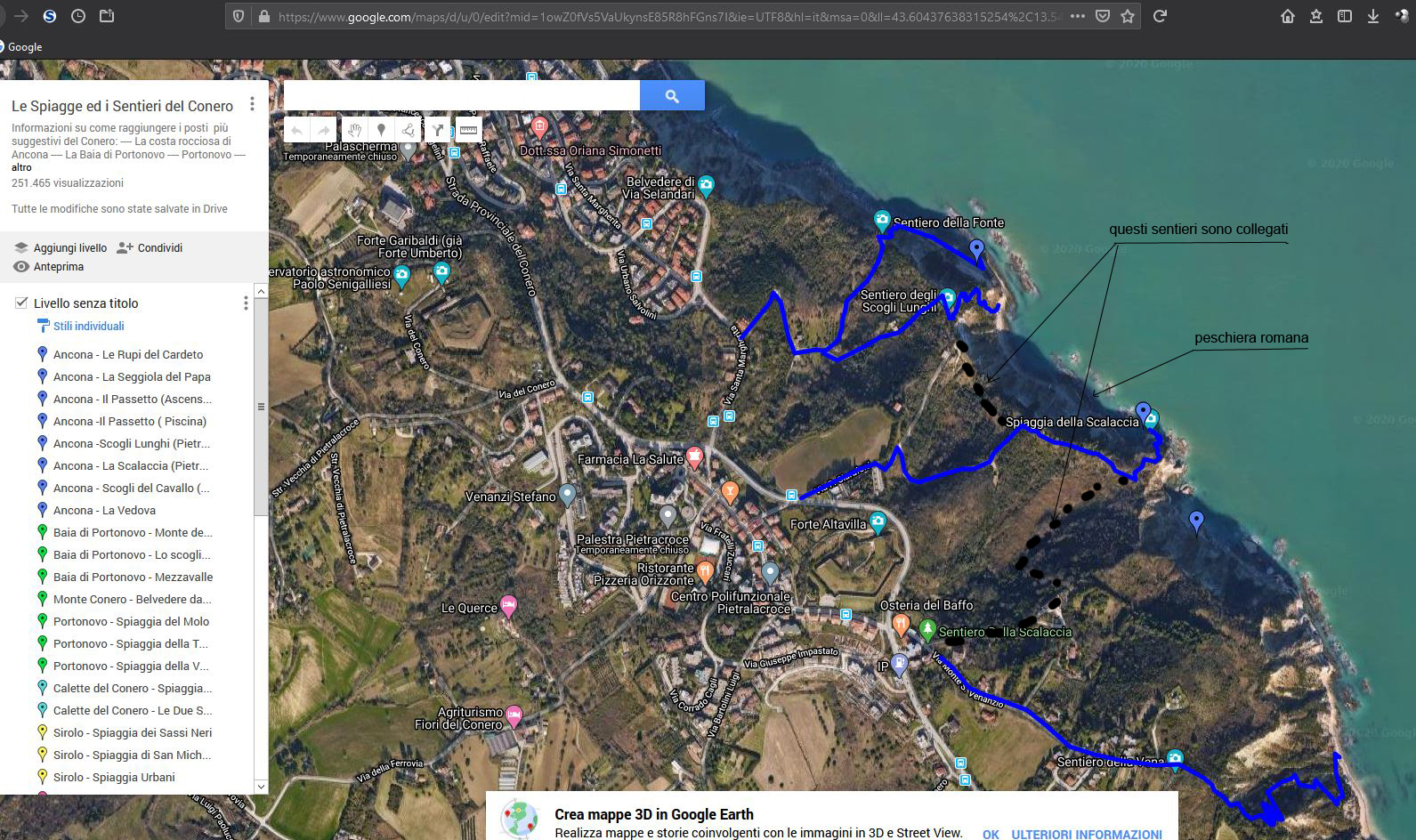Screen dimensions: 1416x840
Task: Click the tracking protection shield icon
Action: pyautogui.click(x=238, y=16)
